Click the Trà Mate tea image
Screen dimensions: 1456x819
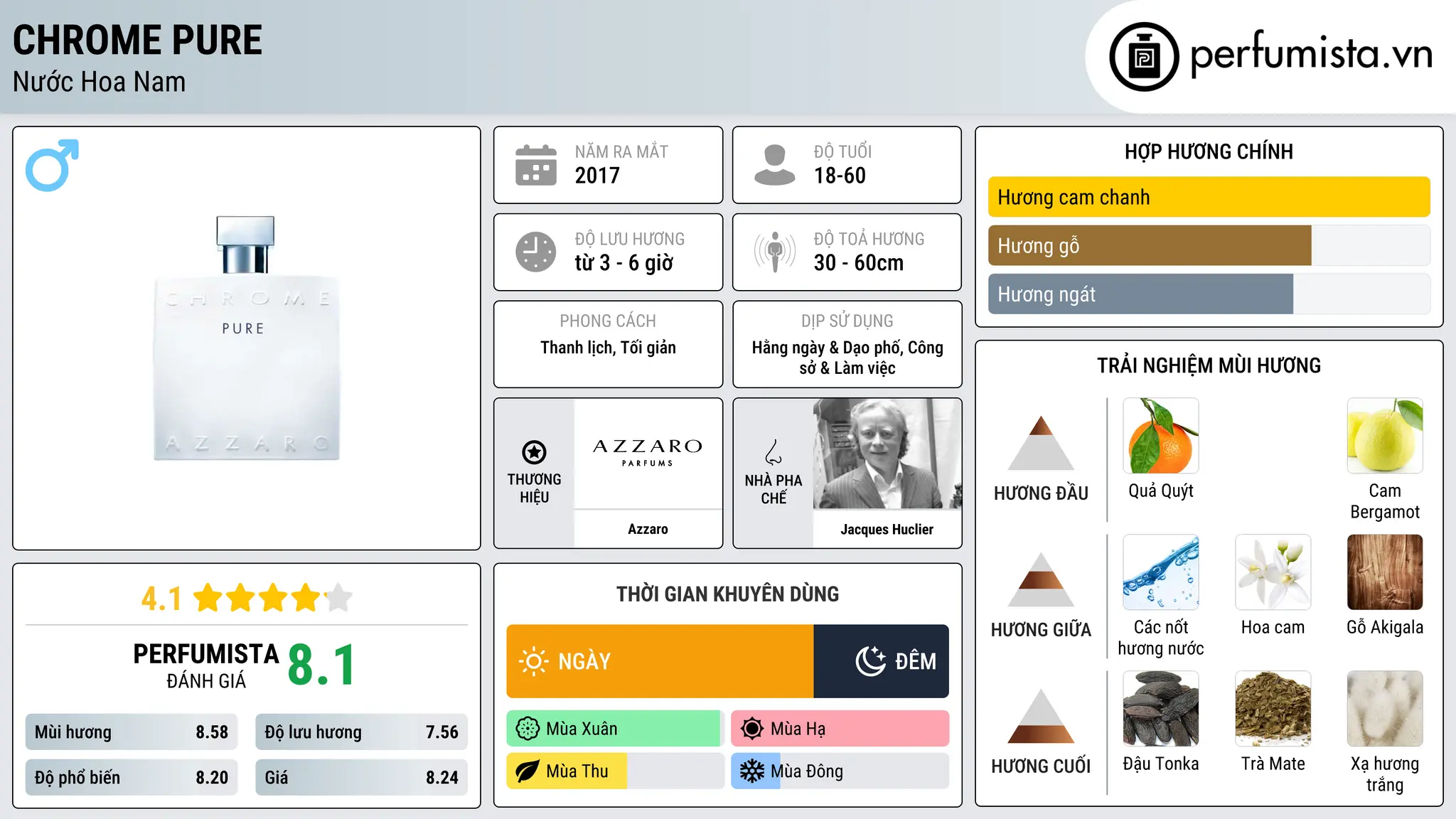1273,709
